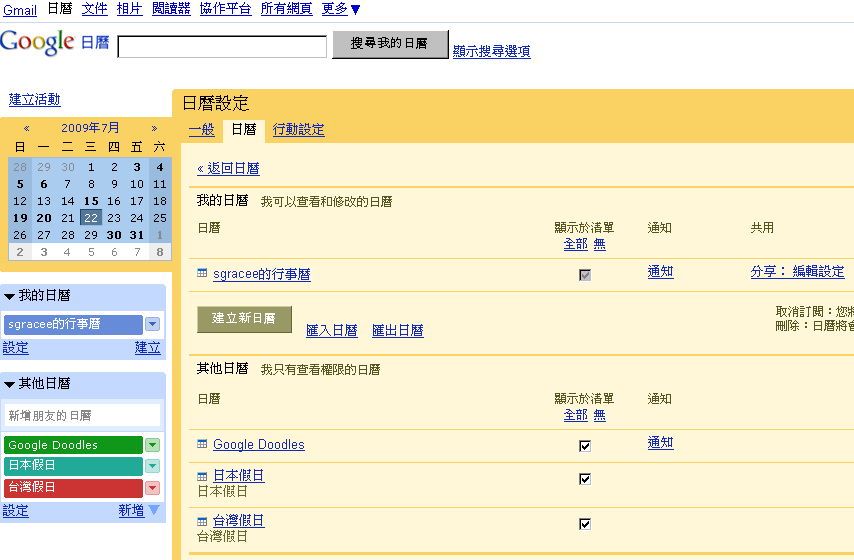Switch to the 一般 settings tab

point(202,130)
